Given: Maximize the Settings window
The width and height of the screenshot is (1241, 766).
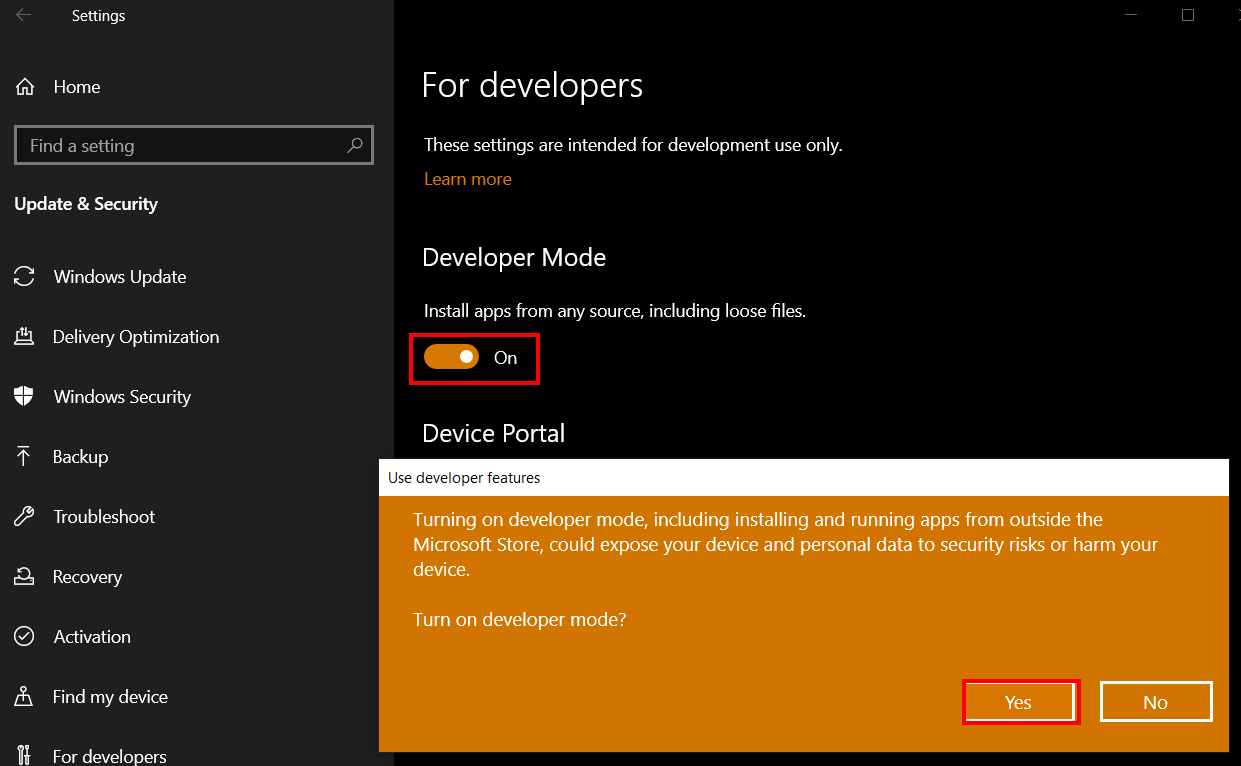Looking at the screenshot, I should (x=1188, y=15).
